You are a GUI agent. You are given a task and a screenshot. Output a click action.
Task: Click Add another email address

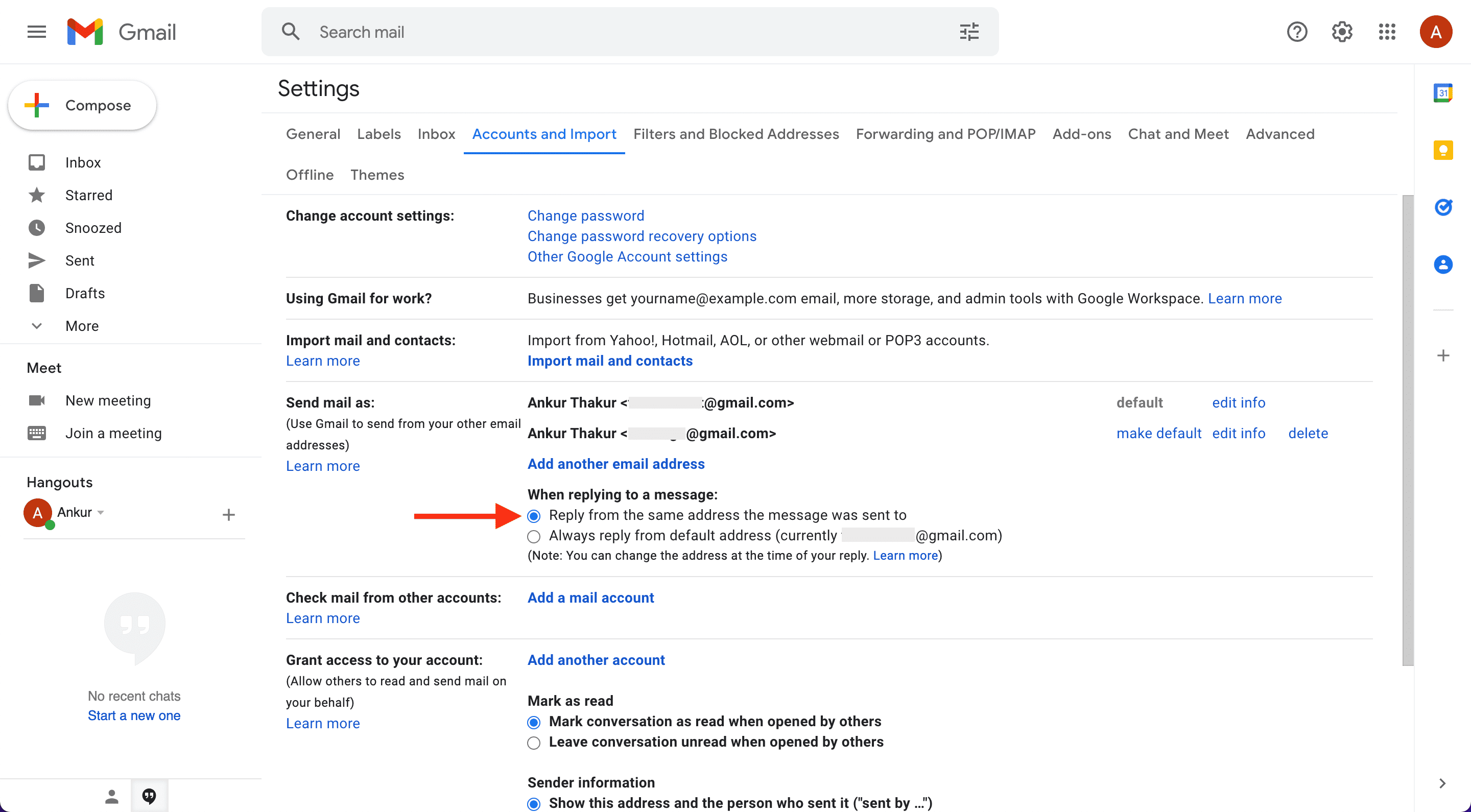[x=615, y=464]
